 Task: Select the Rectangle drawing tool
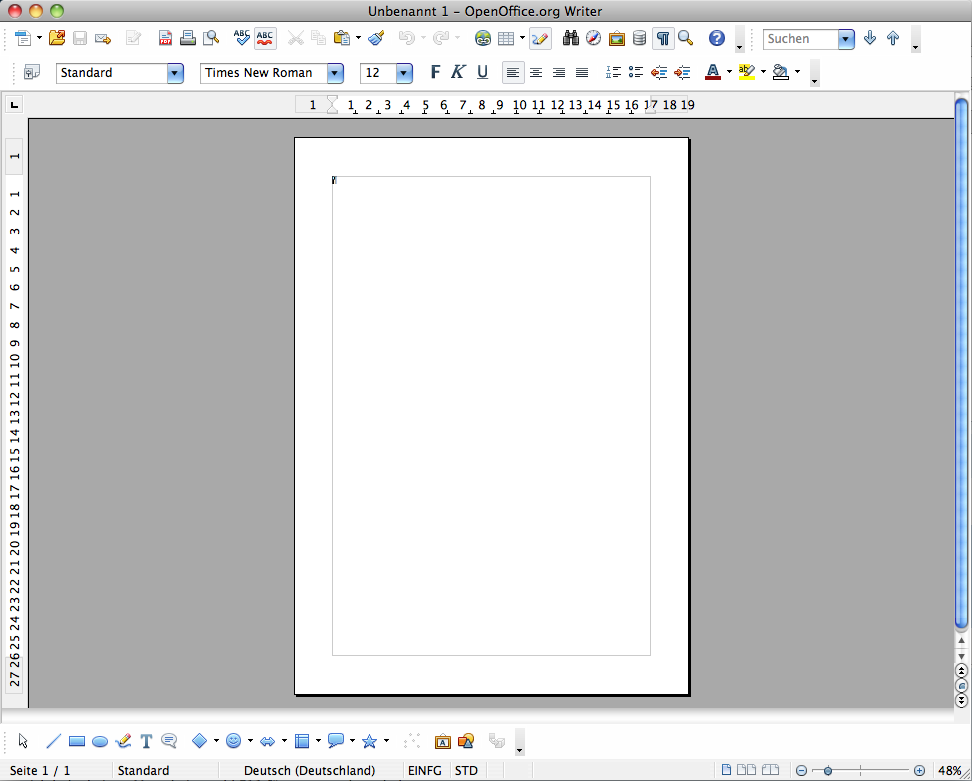click(77, 741)
